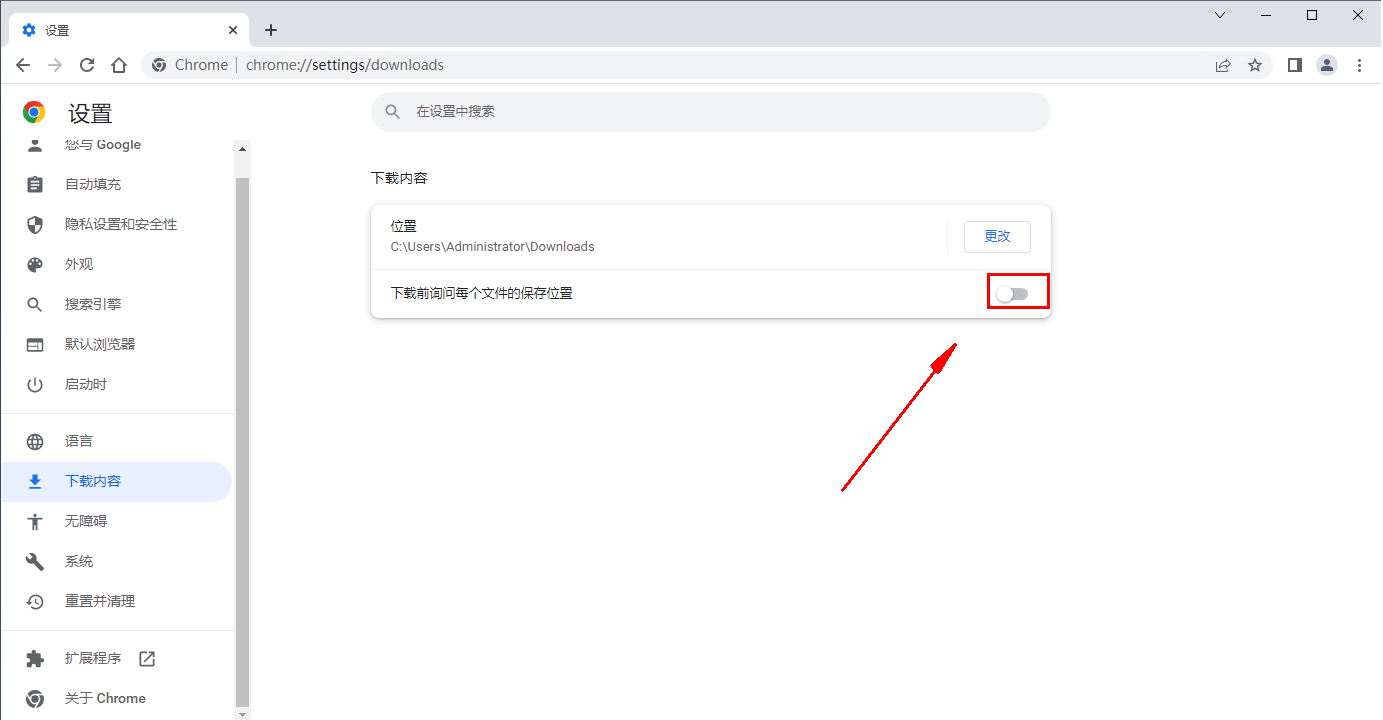Click the palette icon beside 外观
The image size is (1383, 720).
pos(35,265)
